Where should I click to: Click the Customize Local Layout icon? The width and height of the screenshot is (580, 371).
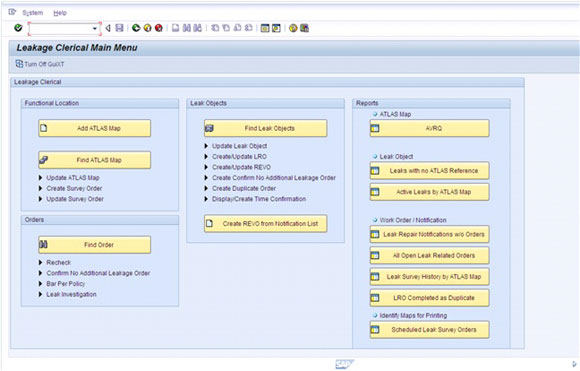tap(304, 28)
